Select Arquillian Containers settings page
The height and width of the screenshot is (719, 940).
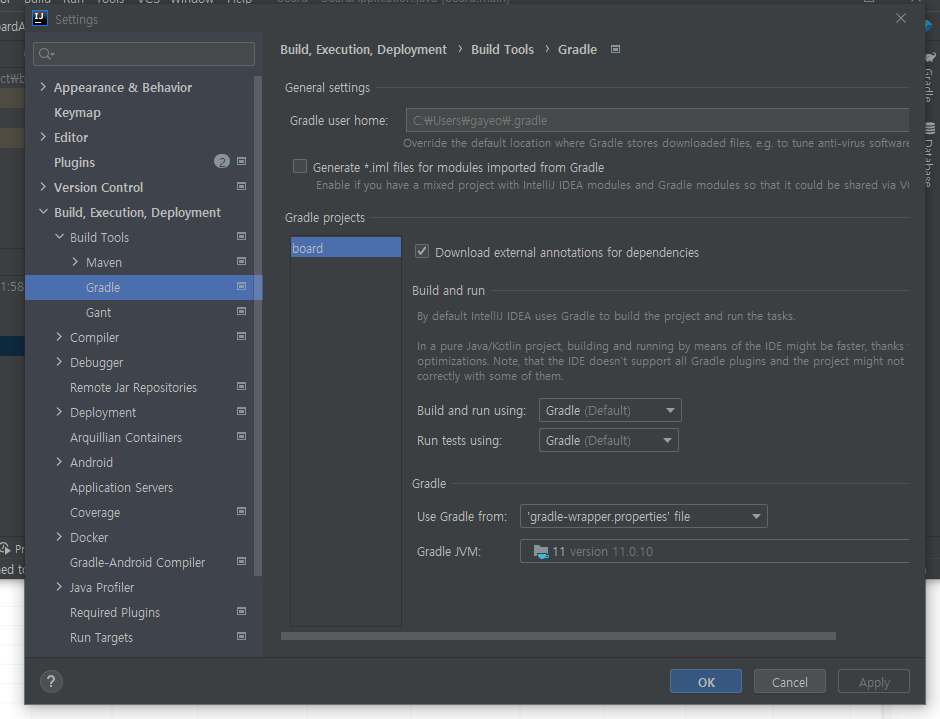(126, 437)
